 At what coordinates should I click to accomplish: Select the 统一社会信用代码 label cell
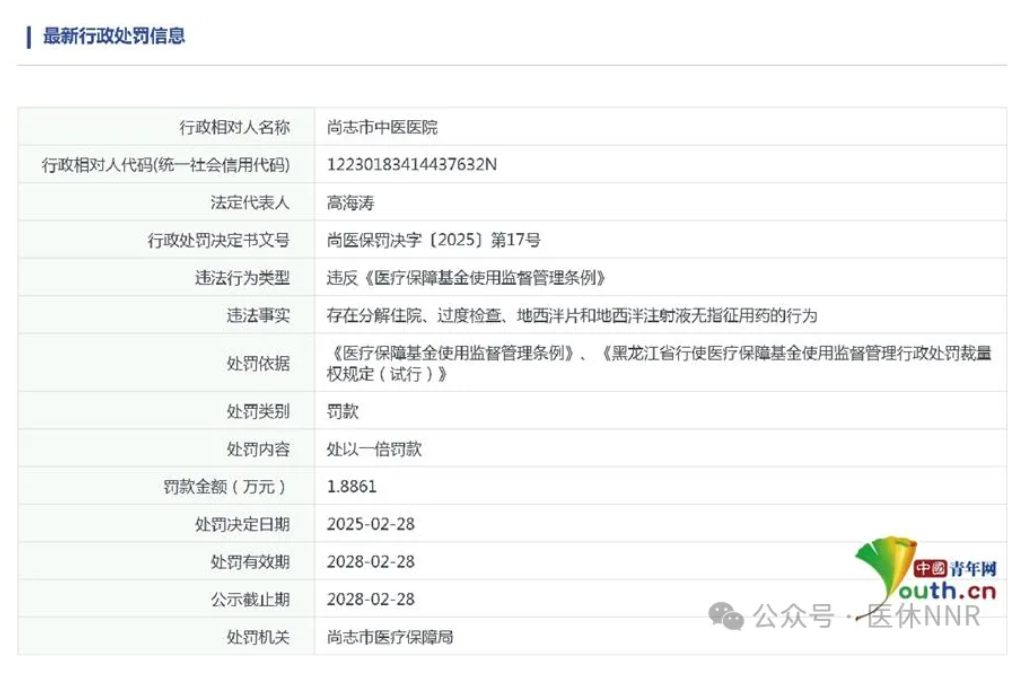(166, 165)
